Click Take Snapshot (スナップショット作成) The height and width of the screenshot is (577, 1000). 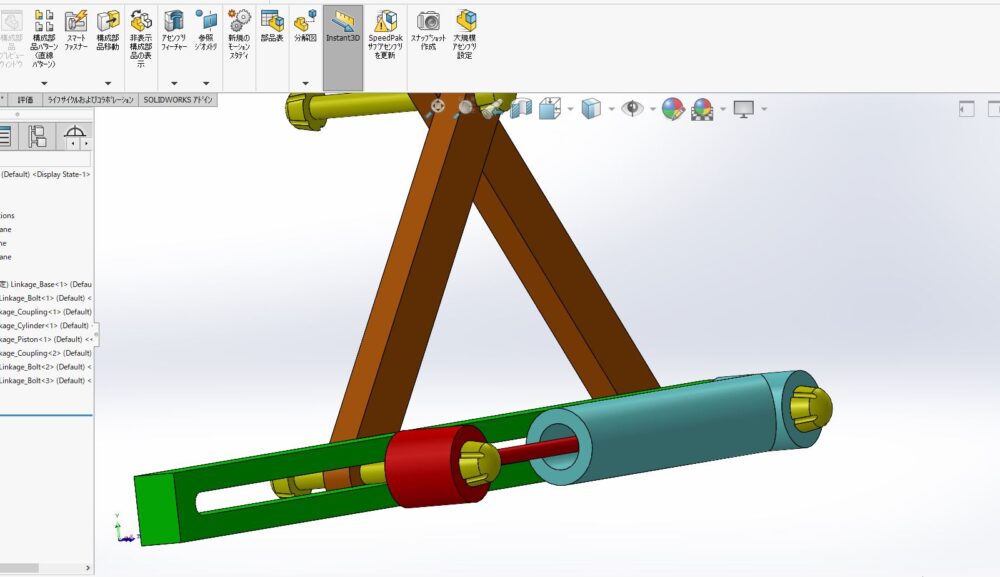click(x=429, y=31)
